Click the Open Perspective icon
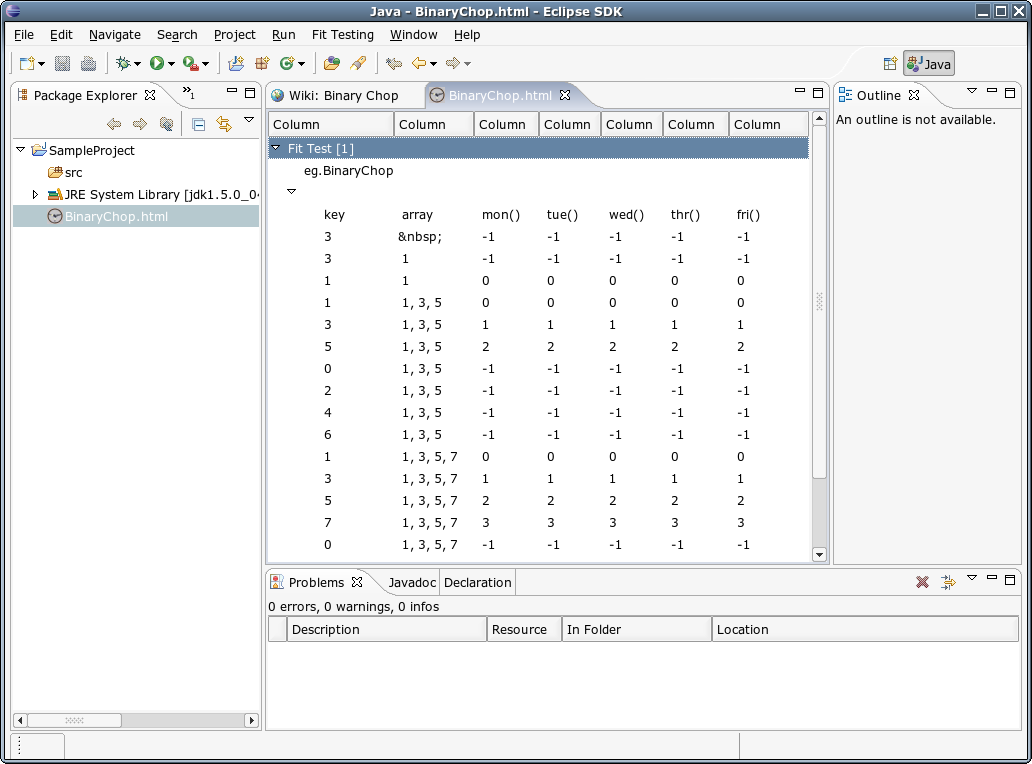This screenshot has width=1032, height=764. 890,64
